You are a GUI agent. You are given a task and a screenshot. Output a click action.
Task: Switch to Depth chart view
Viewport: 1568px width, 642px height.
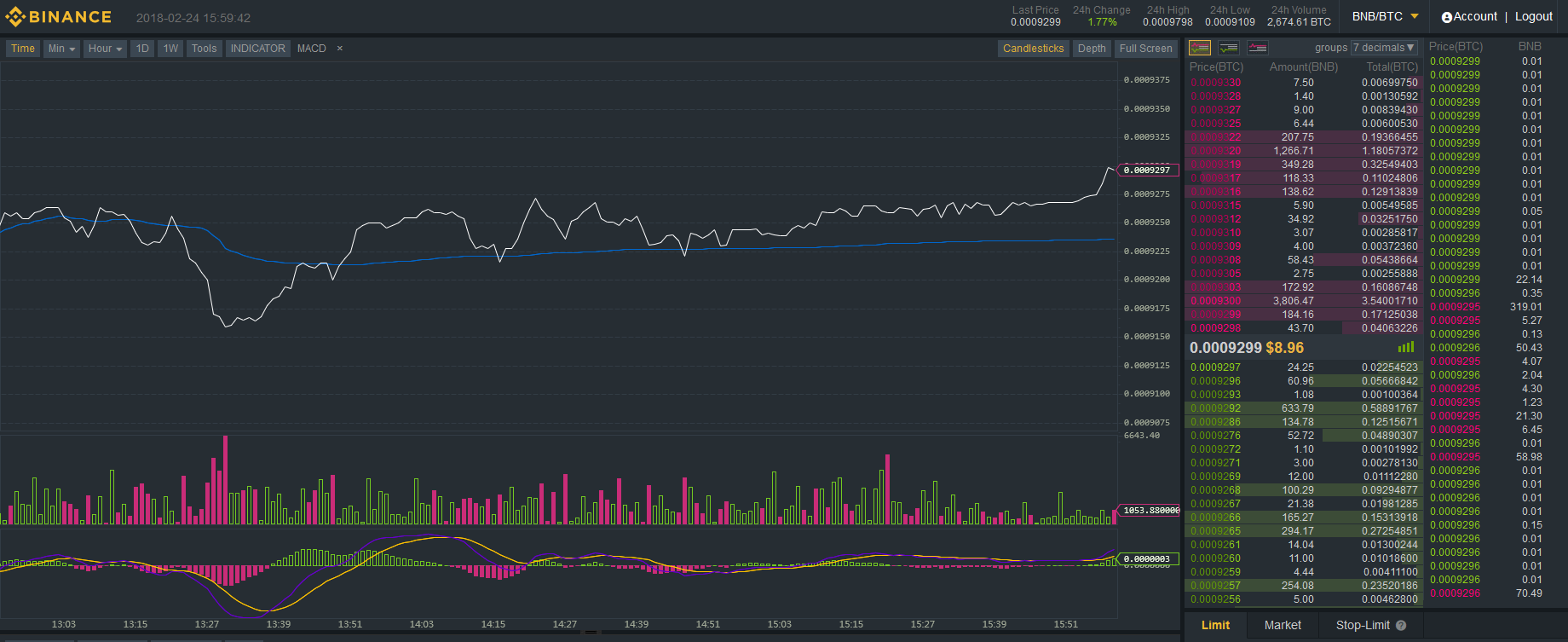[1092, 49]
